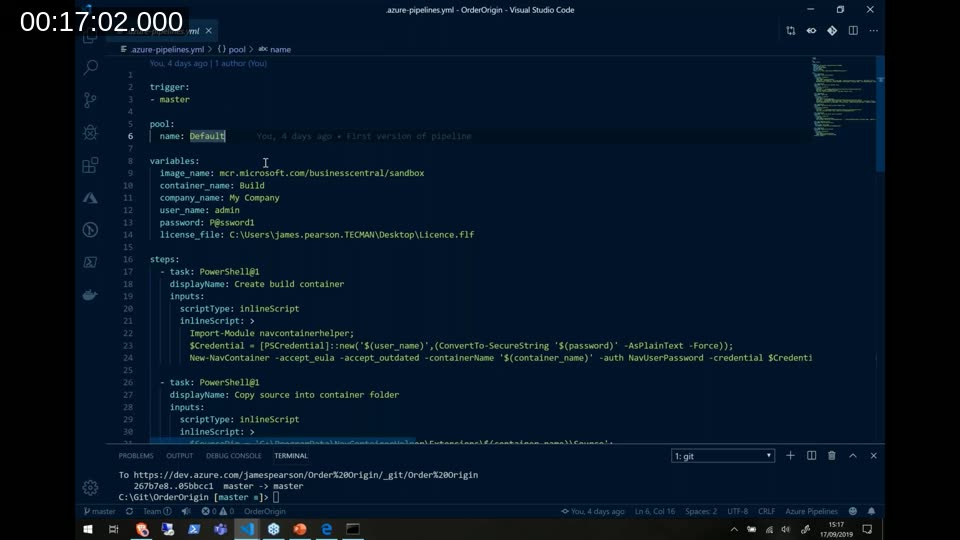Viewport: 960px width, 540px height.
Task: Open the Manage gear in activity bar
Action: point(91,487)
